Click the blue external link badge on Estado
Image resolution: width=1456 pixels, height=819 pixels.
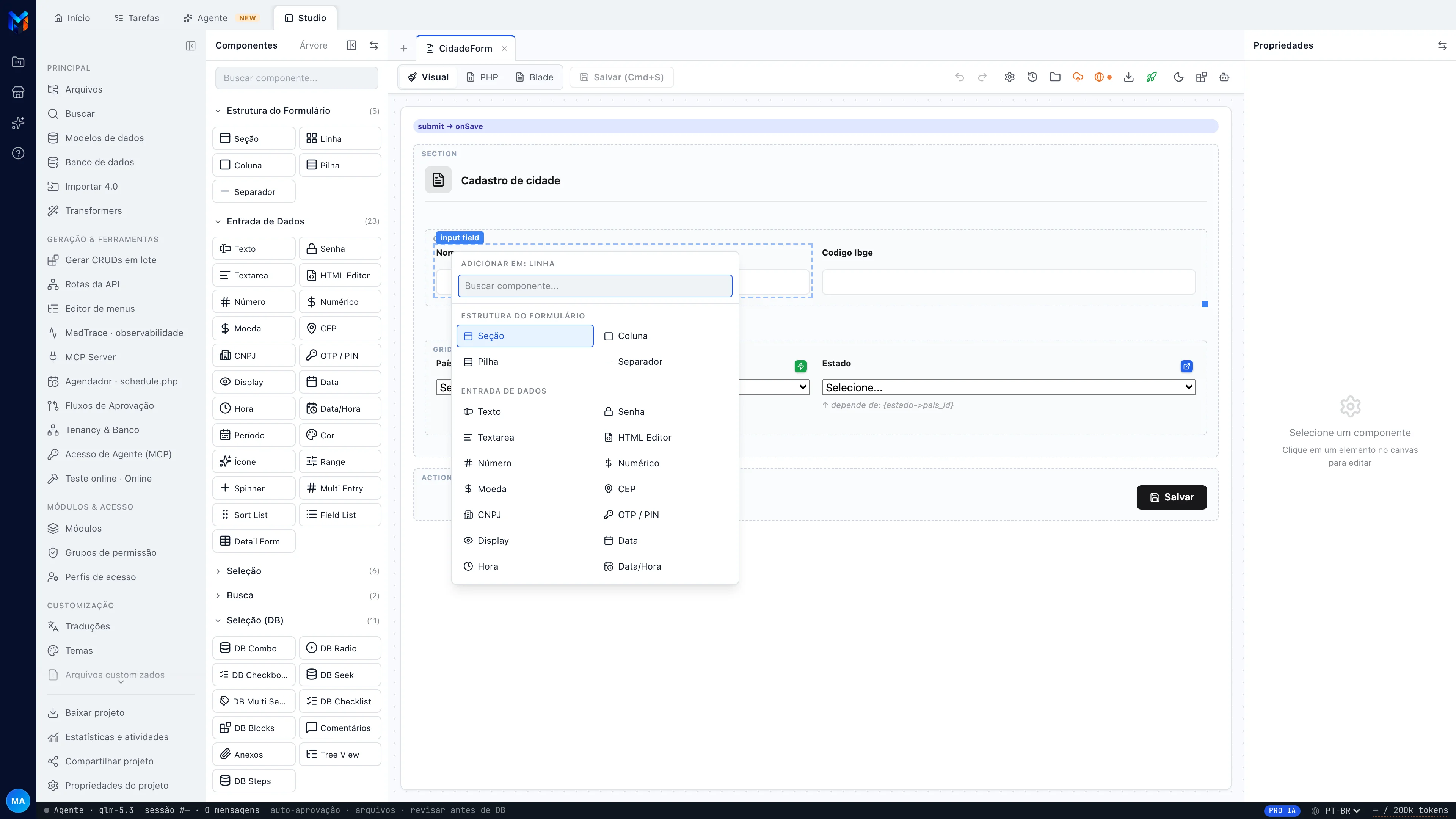[1187, 366]
